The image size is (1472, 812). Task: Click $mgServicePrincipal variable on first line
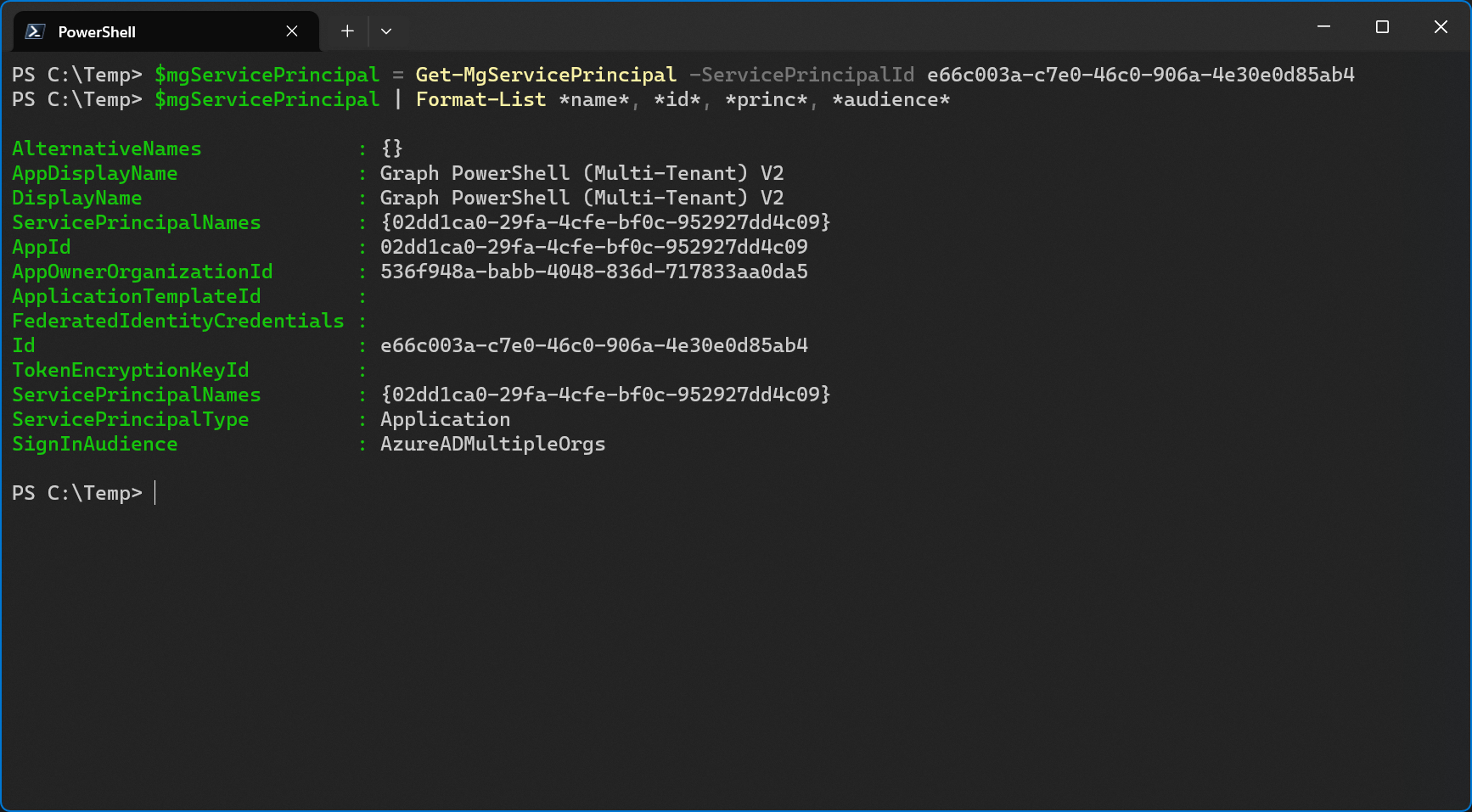point(267,75)
